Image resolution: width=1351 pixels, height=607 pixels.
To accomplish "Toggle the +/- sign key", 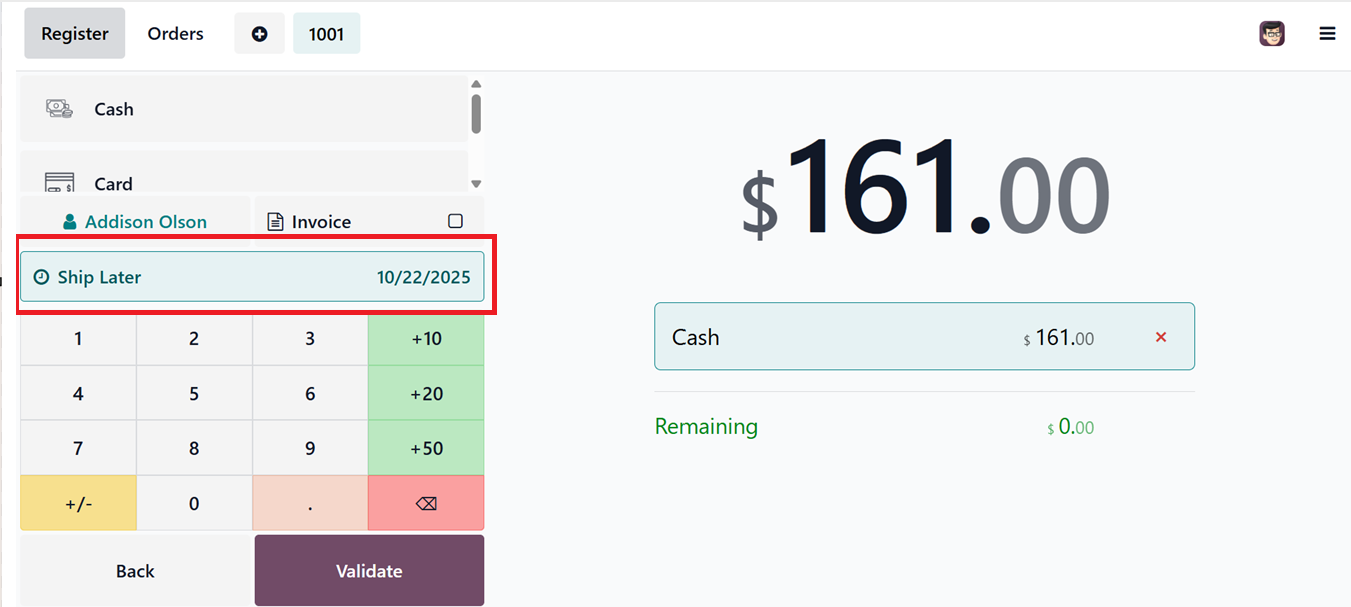I will [x=78, y=504].
